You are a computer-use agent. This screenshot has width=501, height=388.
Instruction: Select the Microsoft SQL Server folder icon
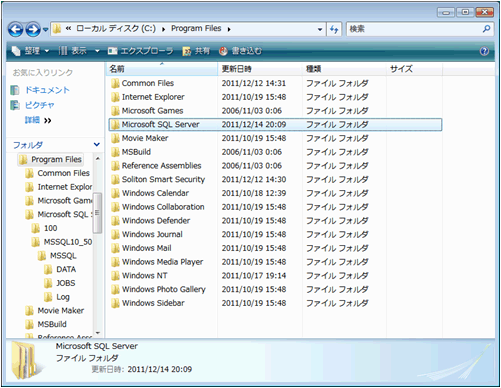(115, 125)
